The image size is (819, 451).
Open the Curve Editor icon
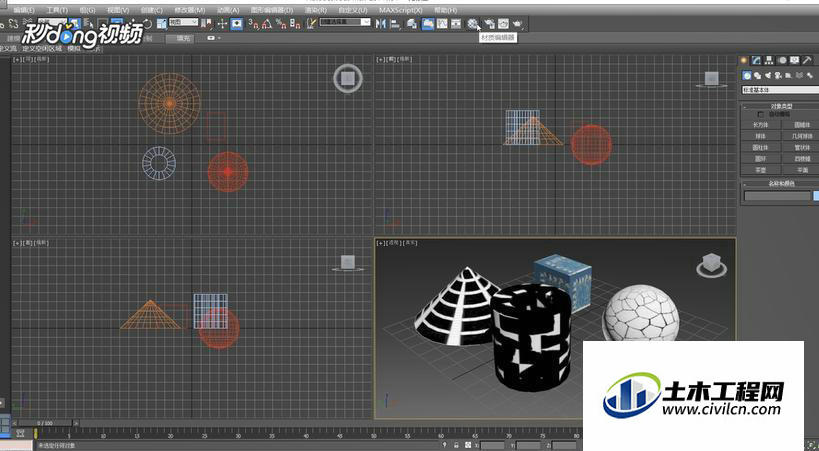click(442, 24)
